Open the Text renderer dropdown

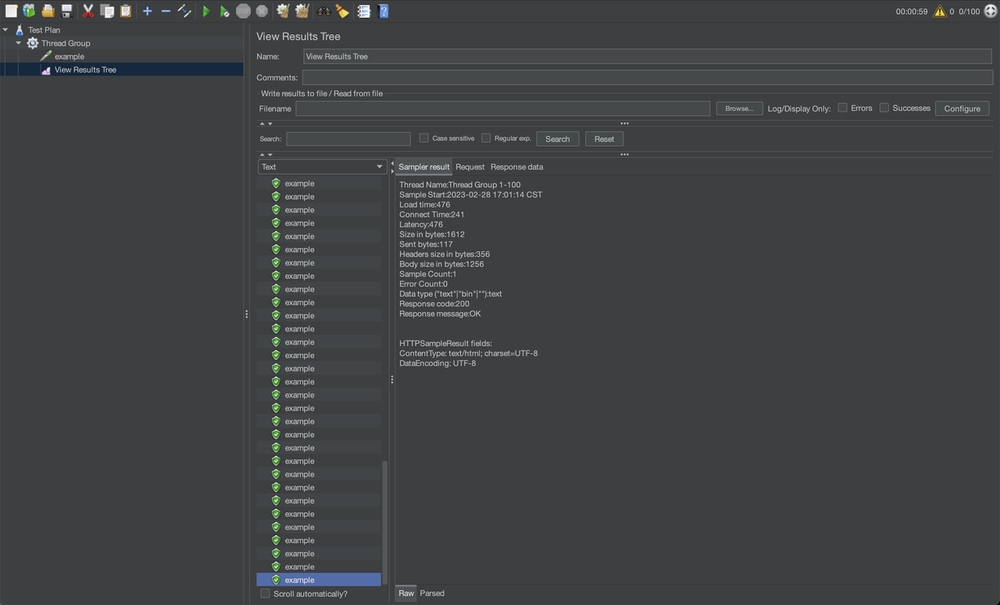[321, 167]
